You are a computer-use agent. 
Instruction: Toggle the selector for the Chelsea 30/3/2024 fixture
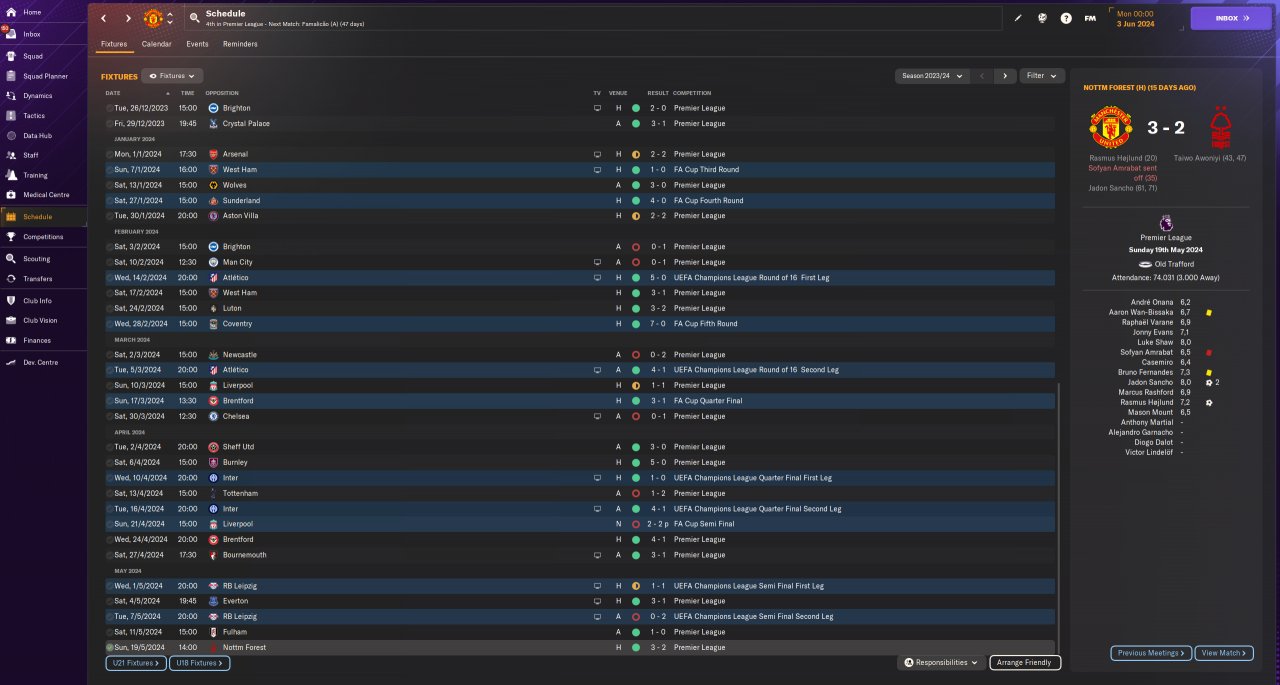(109, 416)
